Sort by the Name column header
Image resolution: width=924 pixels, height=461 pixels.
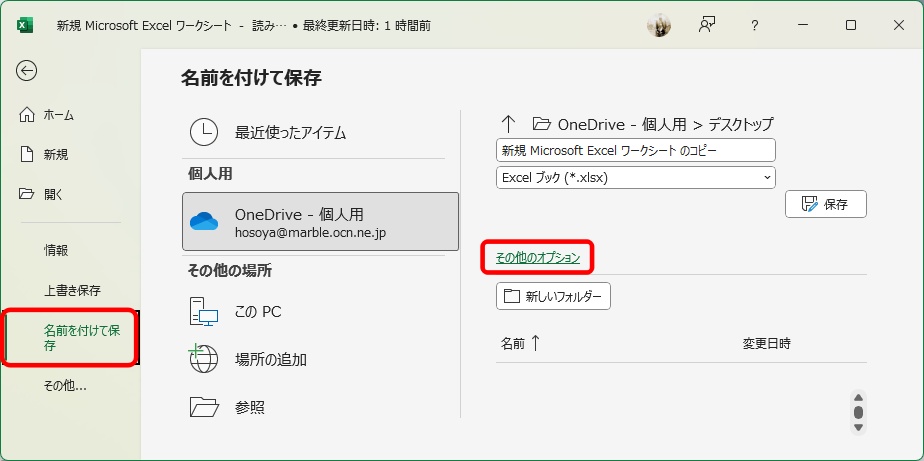[519, 343]
